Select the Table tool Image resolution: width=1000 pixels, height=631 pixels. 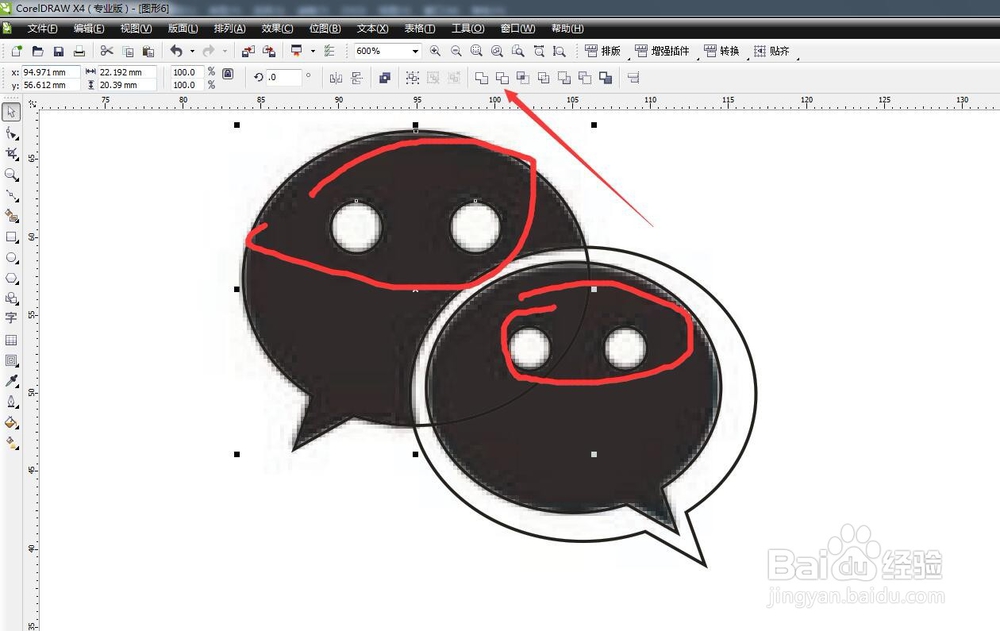pos(11,340)
